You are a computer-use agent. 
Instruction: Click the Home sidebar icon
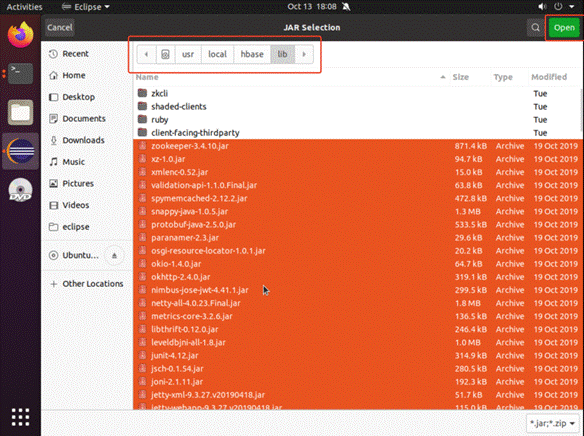point(53,76)
